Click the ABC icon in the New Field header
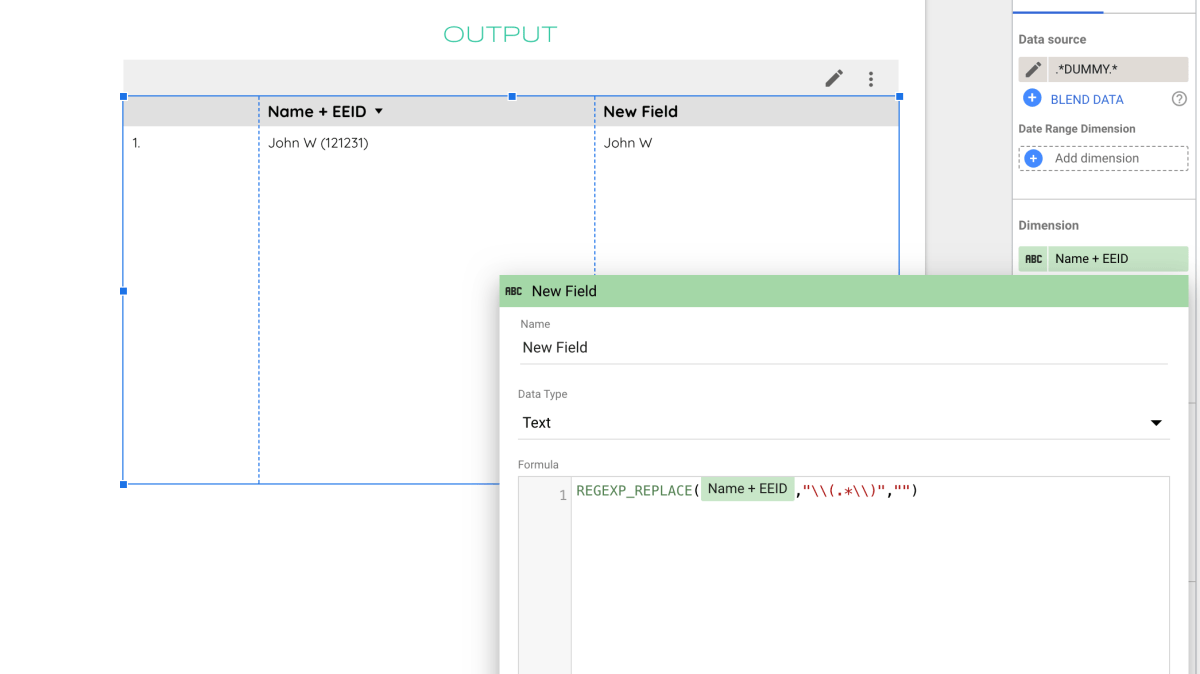 pyautogui.click(x=513, y=291)
